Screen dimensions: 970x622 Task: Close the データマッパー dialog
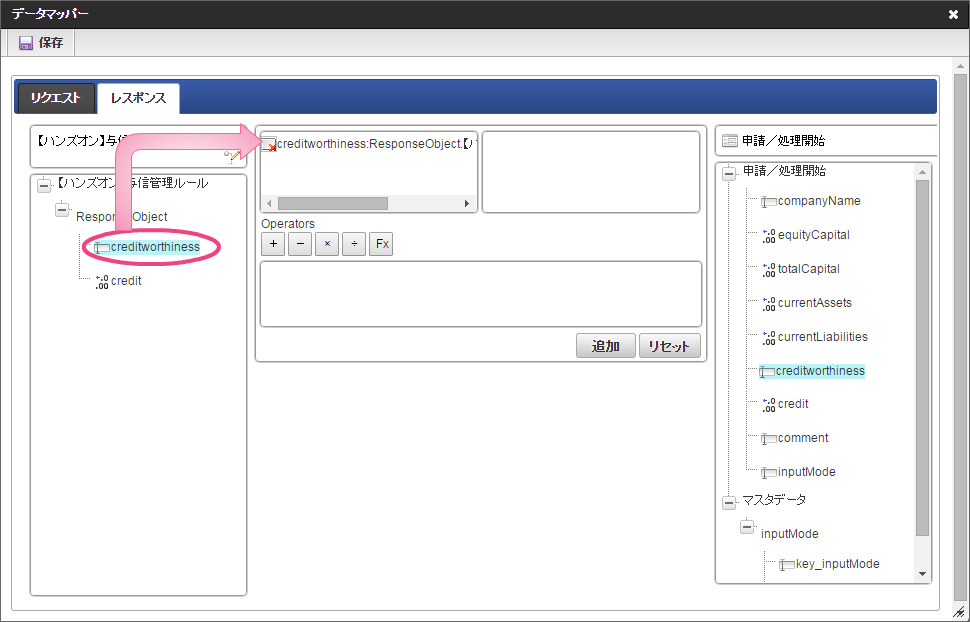[953, 14]
